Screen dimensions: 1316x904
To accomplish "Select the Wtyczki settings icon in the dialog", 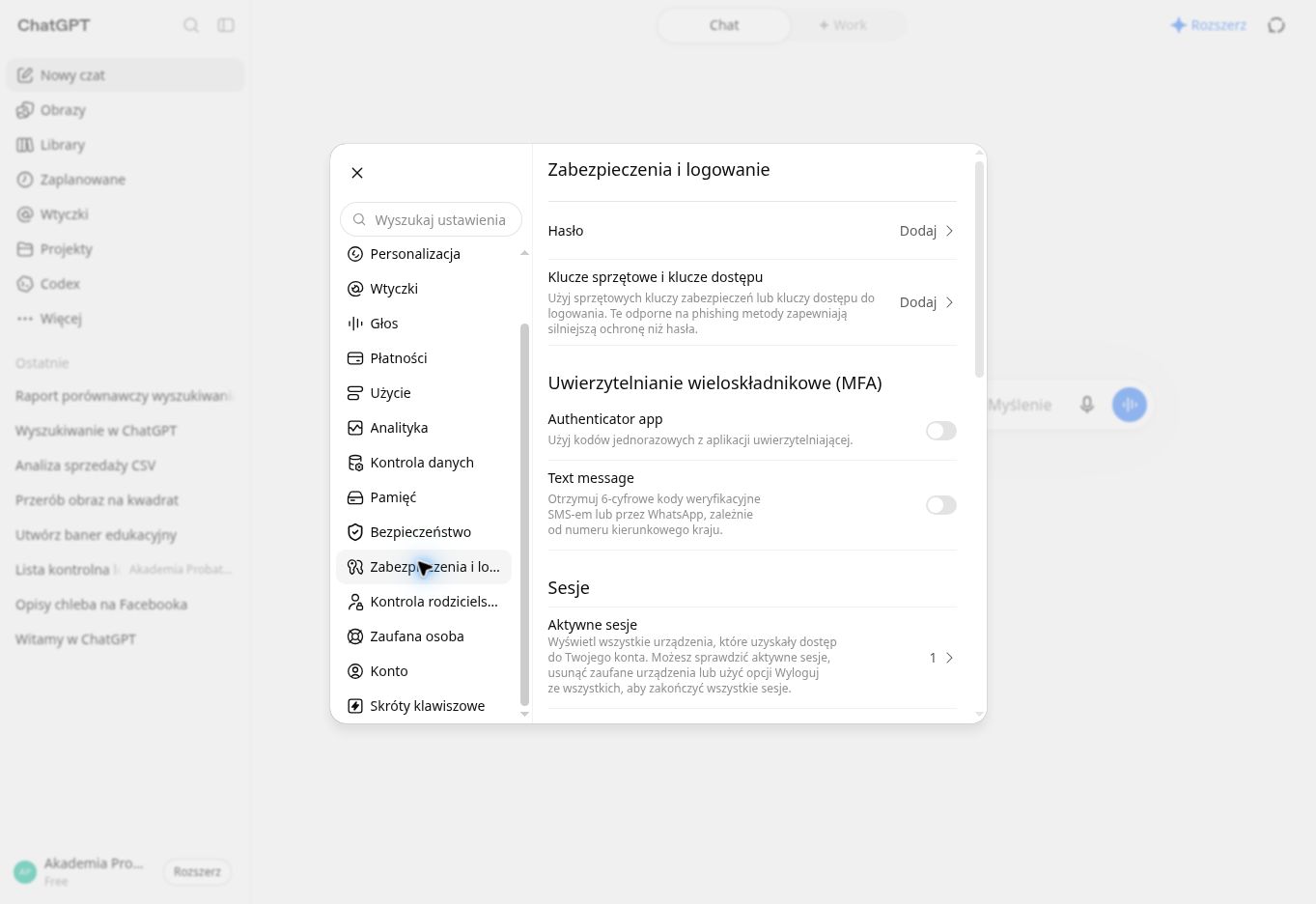I will point(355,289).
